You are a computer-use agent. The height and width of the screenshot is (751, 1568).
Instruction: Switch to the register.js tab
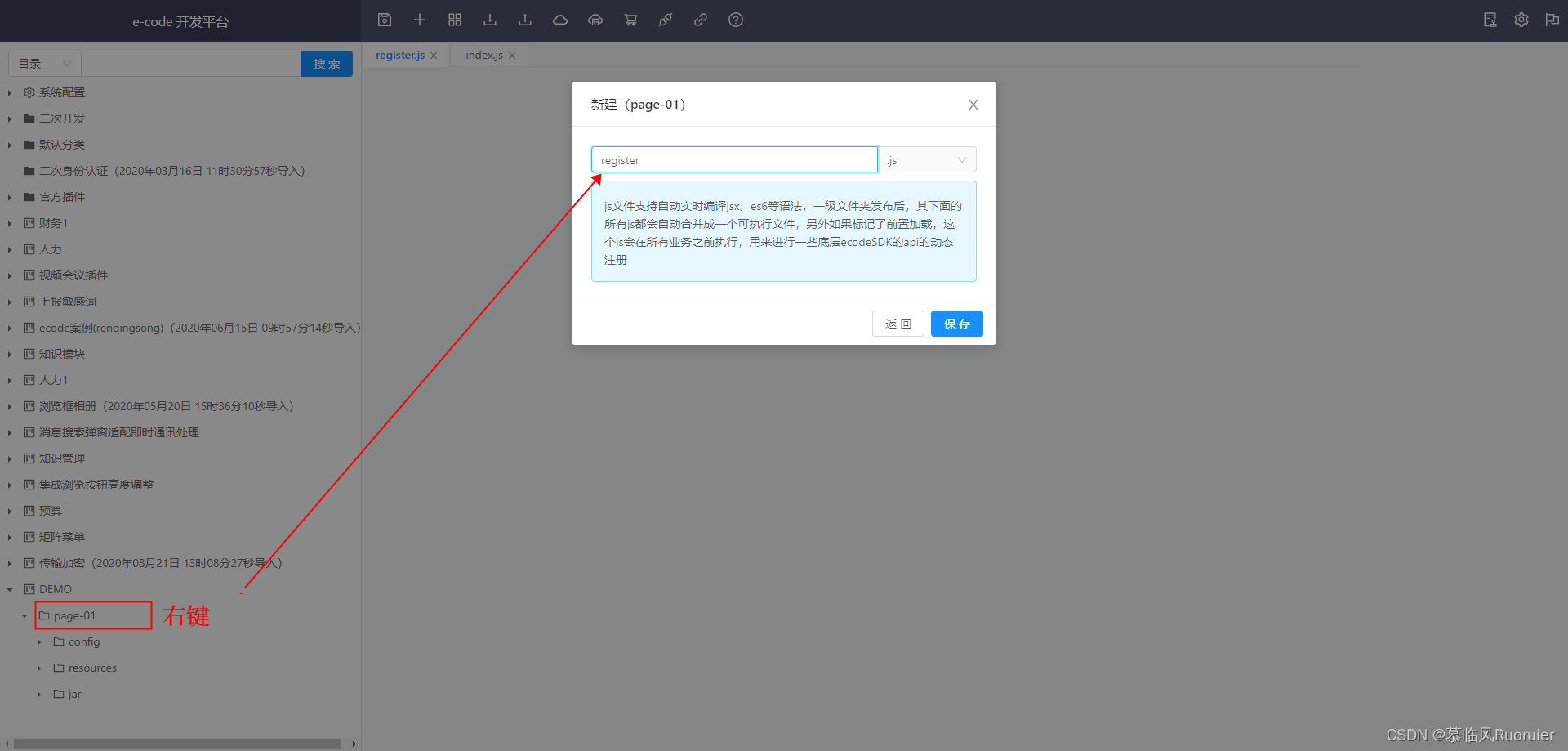tap(400, 55)
